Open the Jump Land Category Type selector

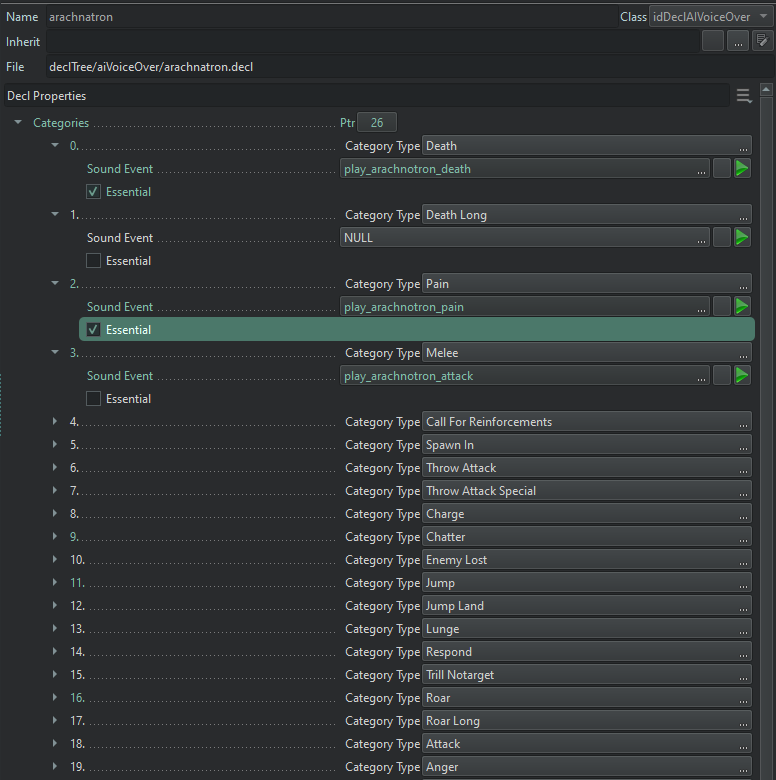(586, 606)
